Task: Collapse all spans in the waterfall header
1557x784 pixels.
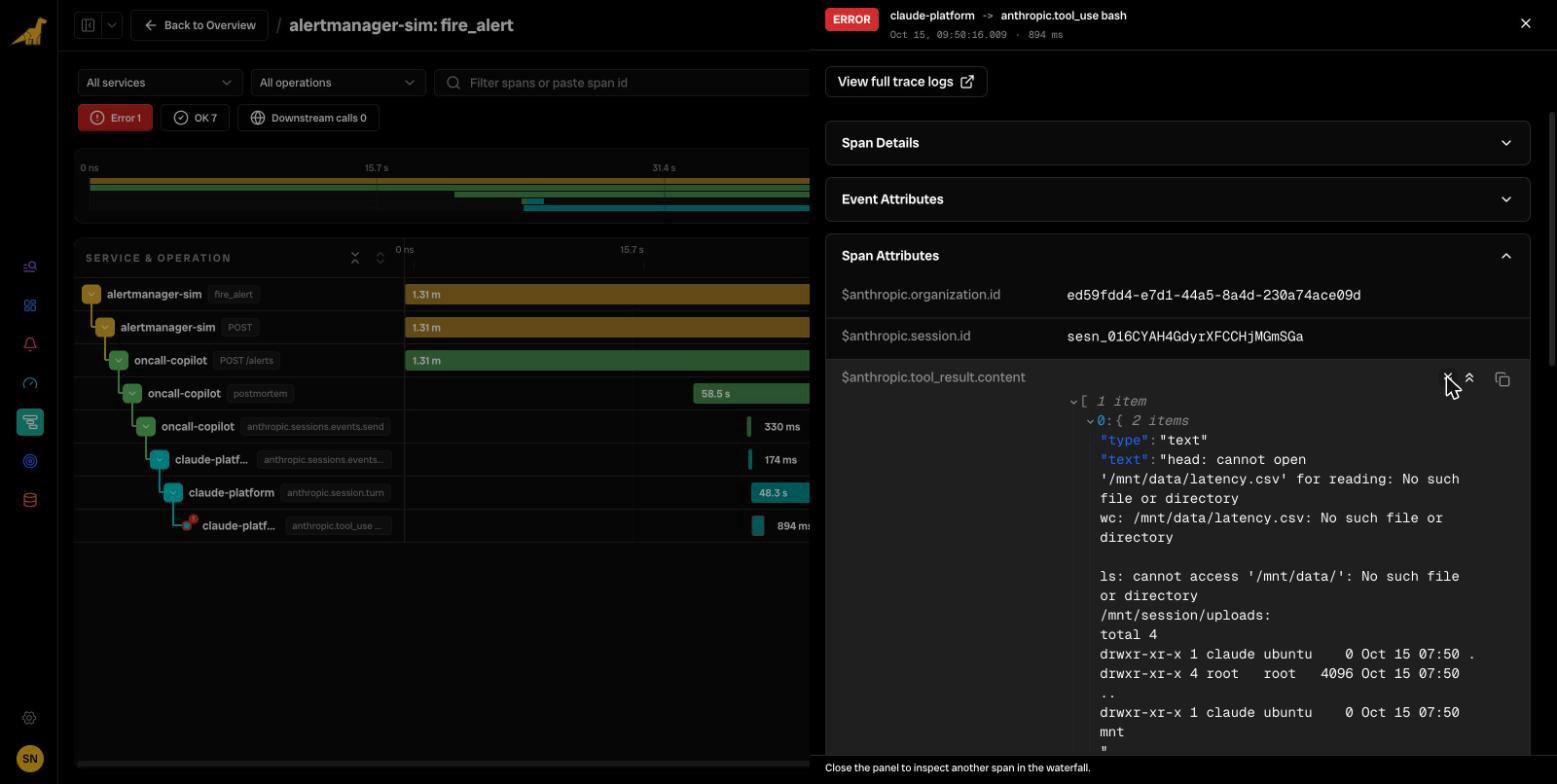Action: click(x=355, y=258)
